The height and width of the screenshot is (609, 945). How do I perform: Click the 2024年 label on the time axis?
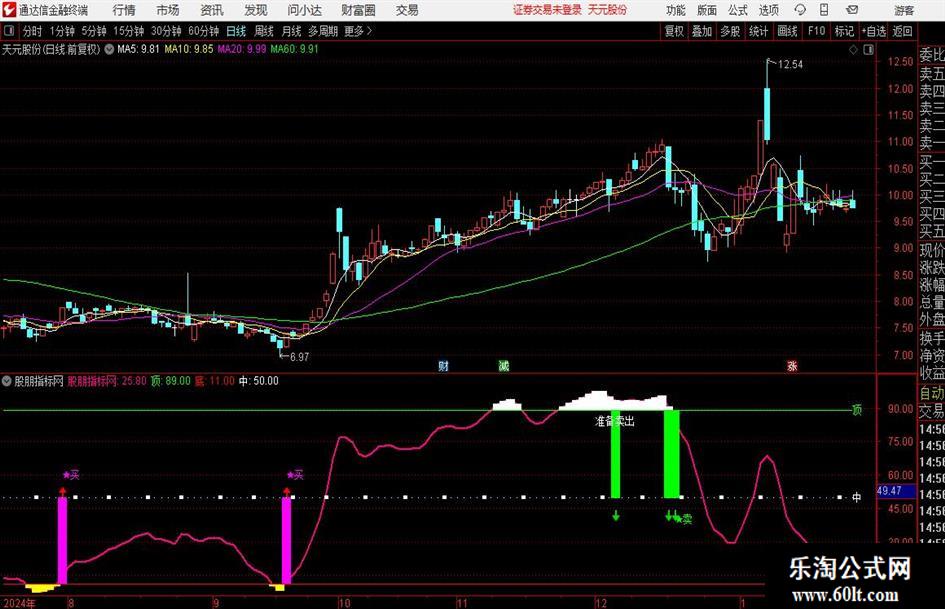tap(19, 602)
